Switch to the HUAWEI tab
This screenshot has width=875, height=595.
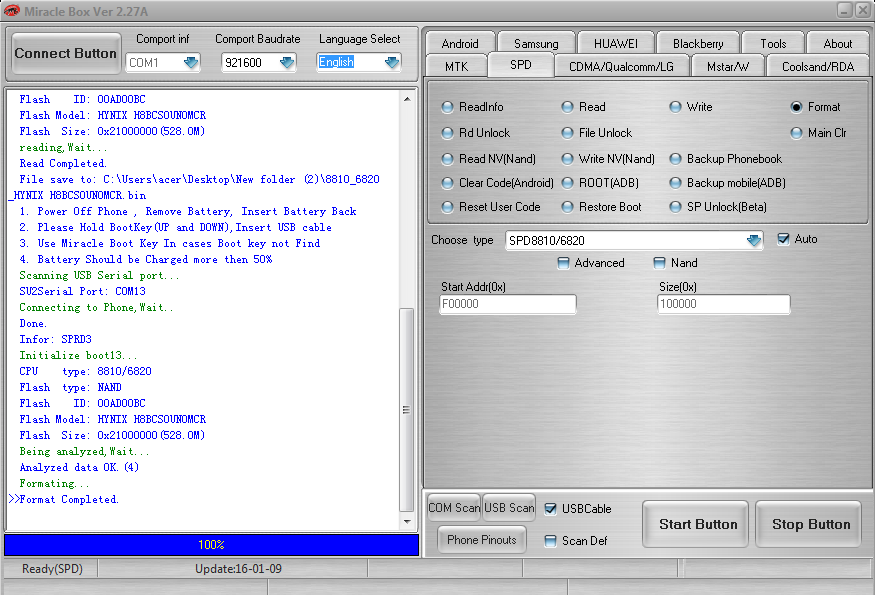point(616,44)
